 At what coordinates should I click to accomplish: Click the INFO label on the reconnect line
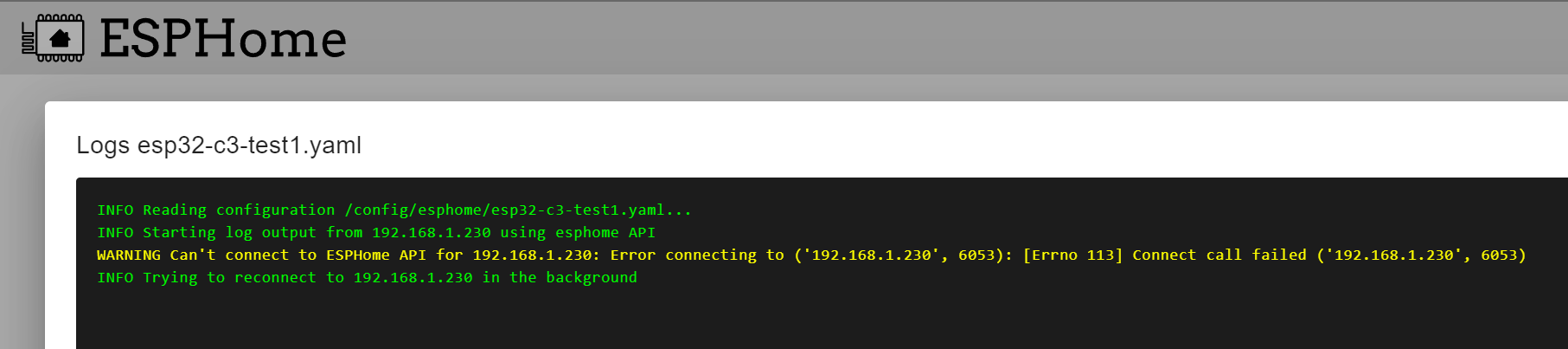point(115,278)
